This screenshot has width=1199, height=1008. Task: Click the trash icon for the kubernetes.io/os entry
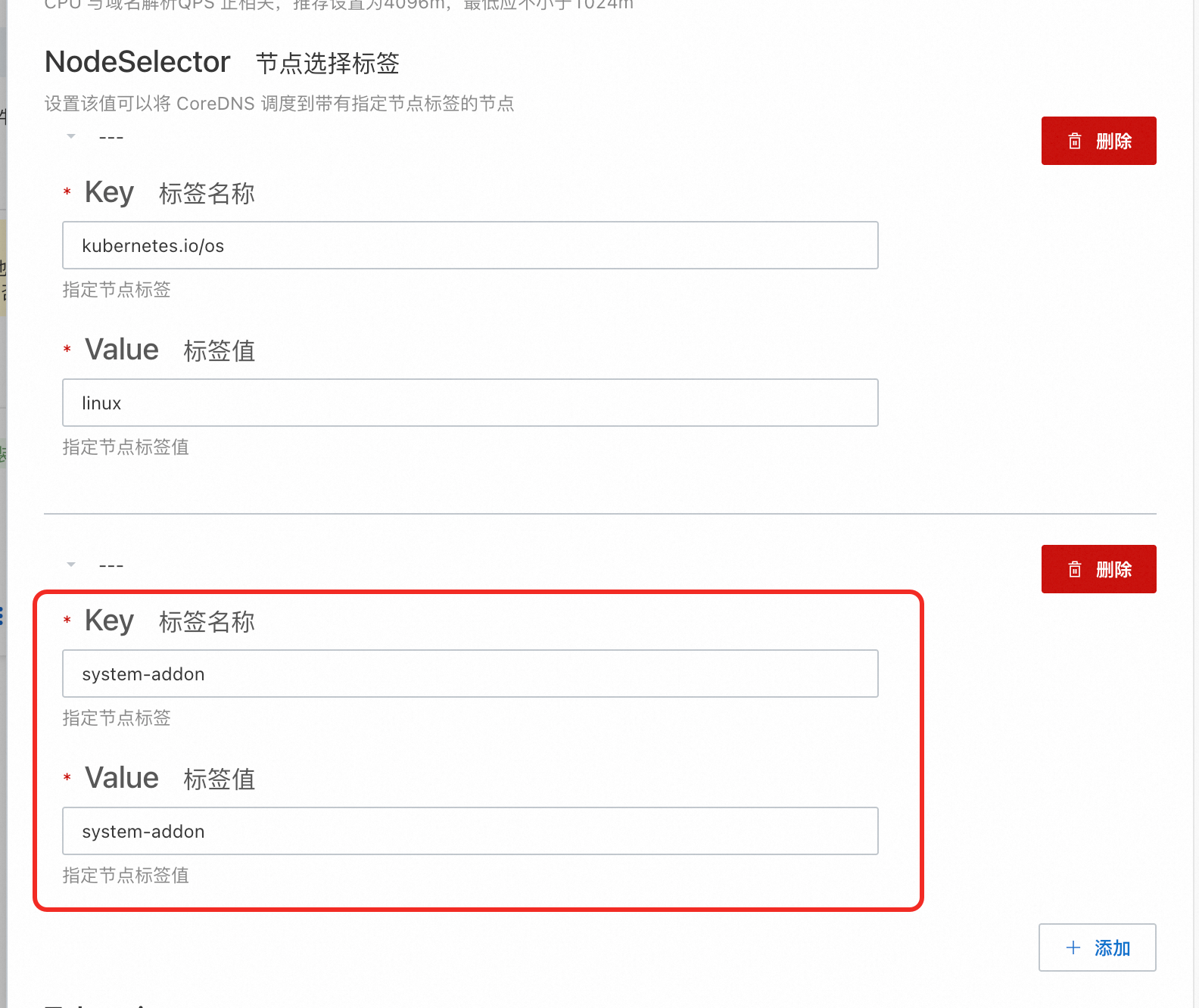coord(1075,141)
